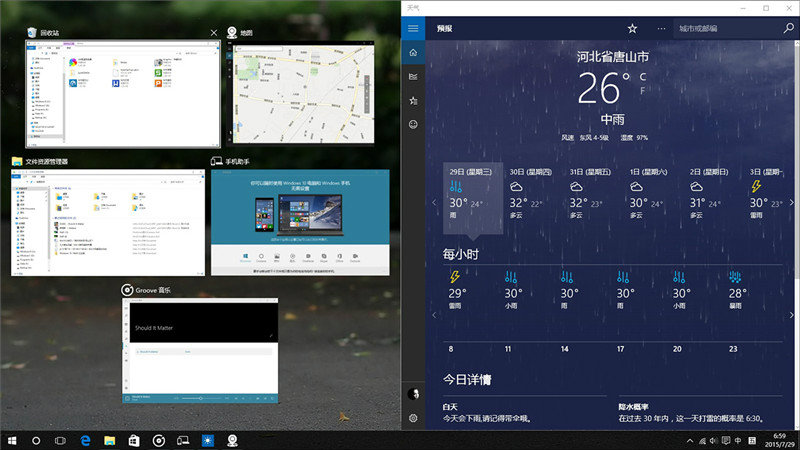Open Task View from the taskbar
This screenshot has height=450, width=800.
[60, 440]
